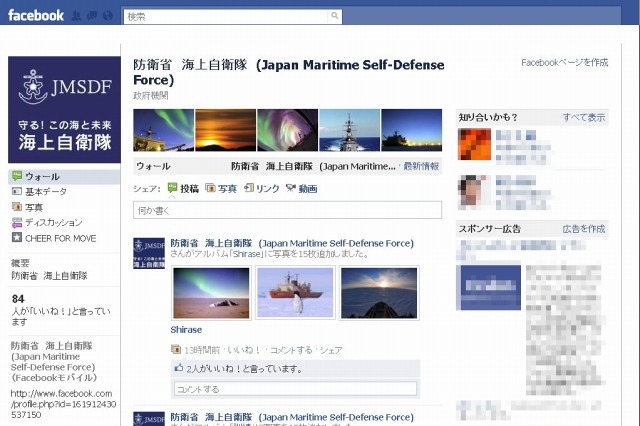640x426 pixels.
Task: Click the sidebar 写真 photo icon
Action: tap(17, 206)
